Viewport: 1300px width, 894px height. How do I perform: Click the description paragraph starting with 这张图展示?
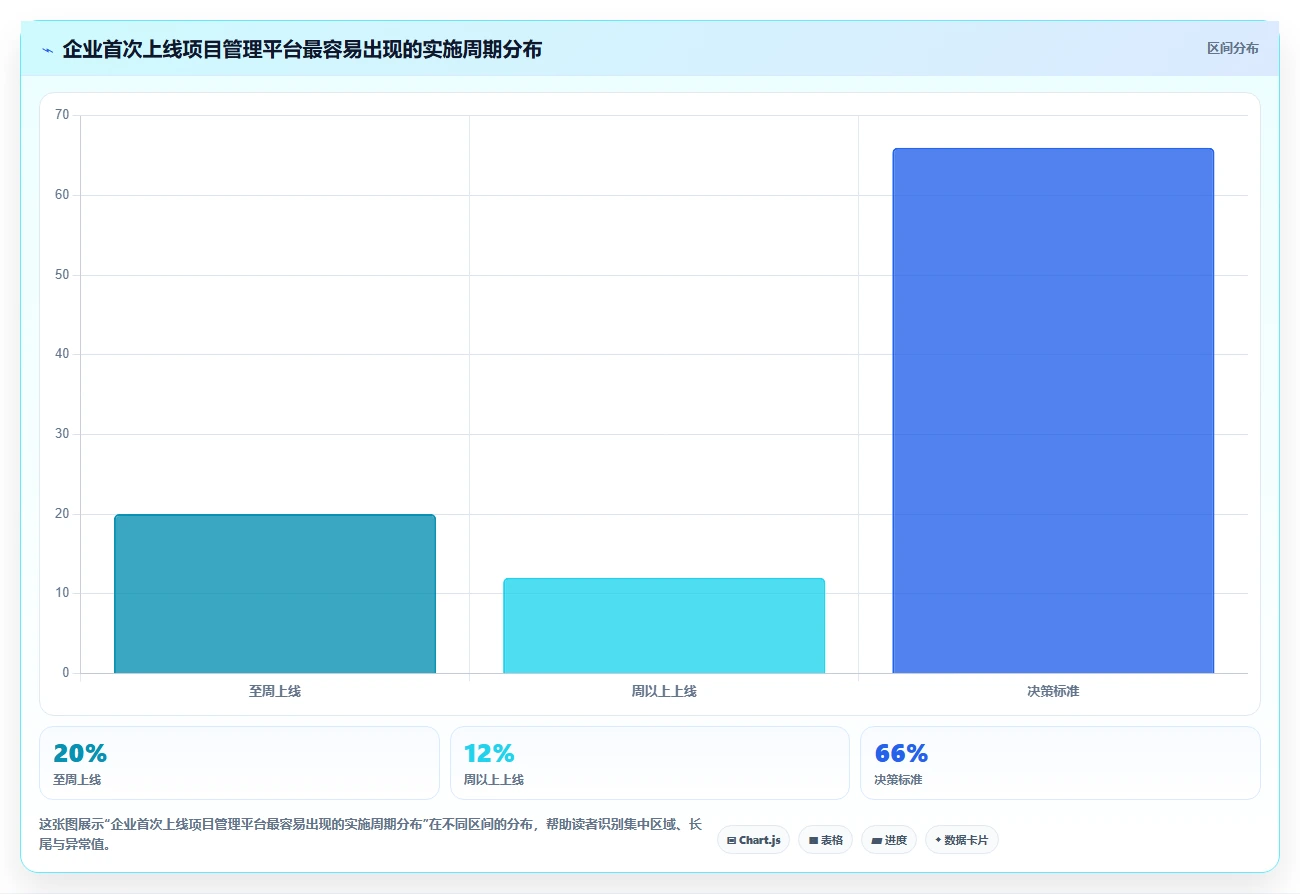(x=370, y=834)
